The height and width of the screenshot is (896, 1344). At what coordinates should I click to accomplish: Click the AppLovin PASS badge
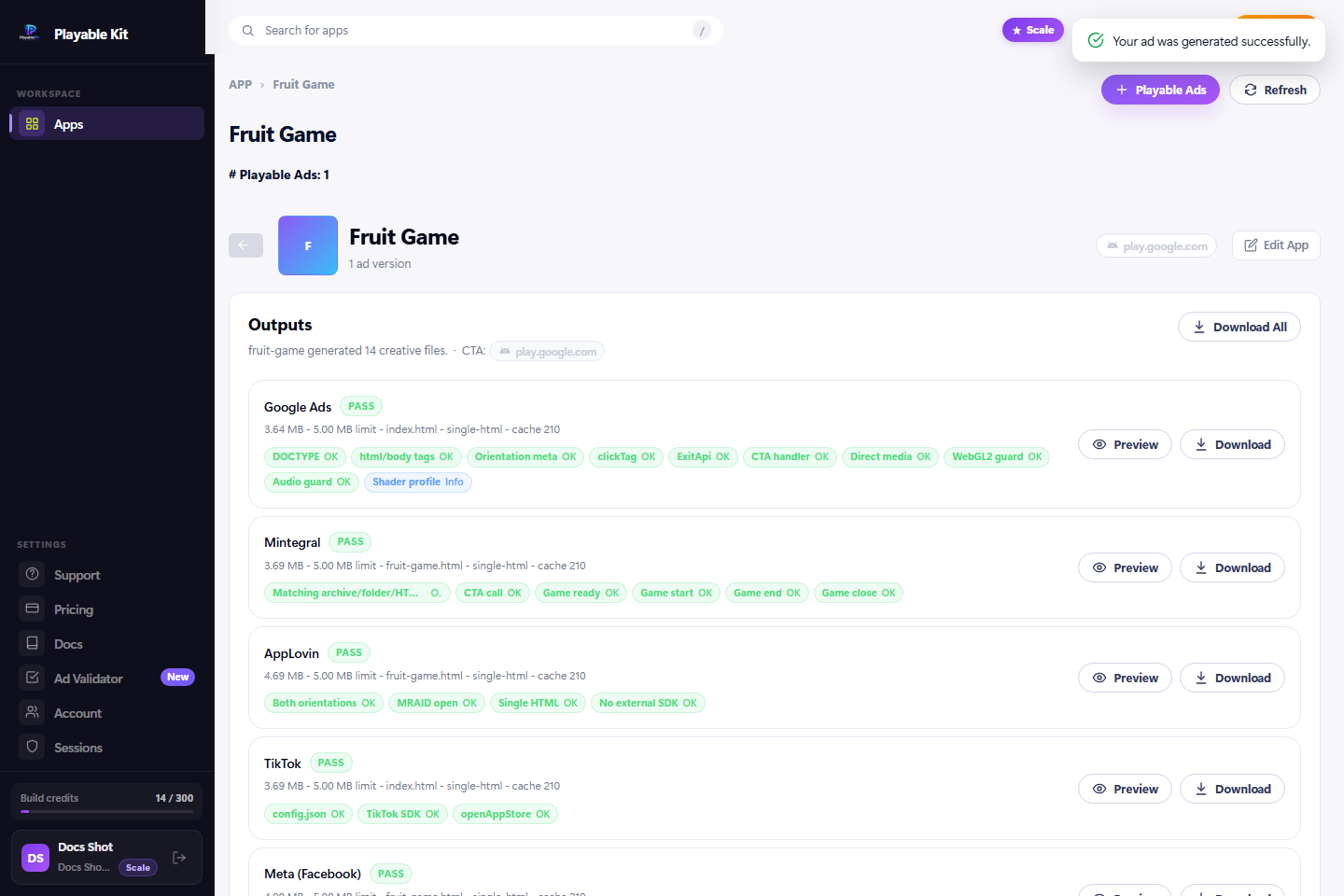click(349, 652)
